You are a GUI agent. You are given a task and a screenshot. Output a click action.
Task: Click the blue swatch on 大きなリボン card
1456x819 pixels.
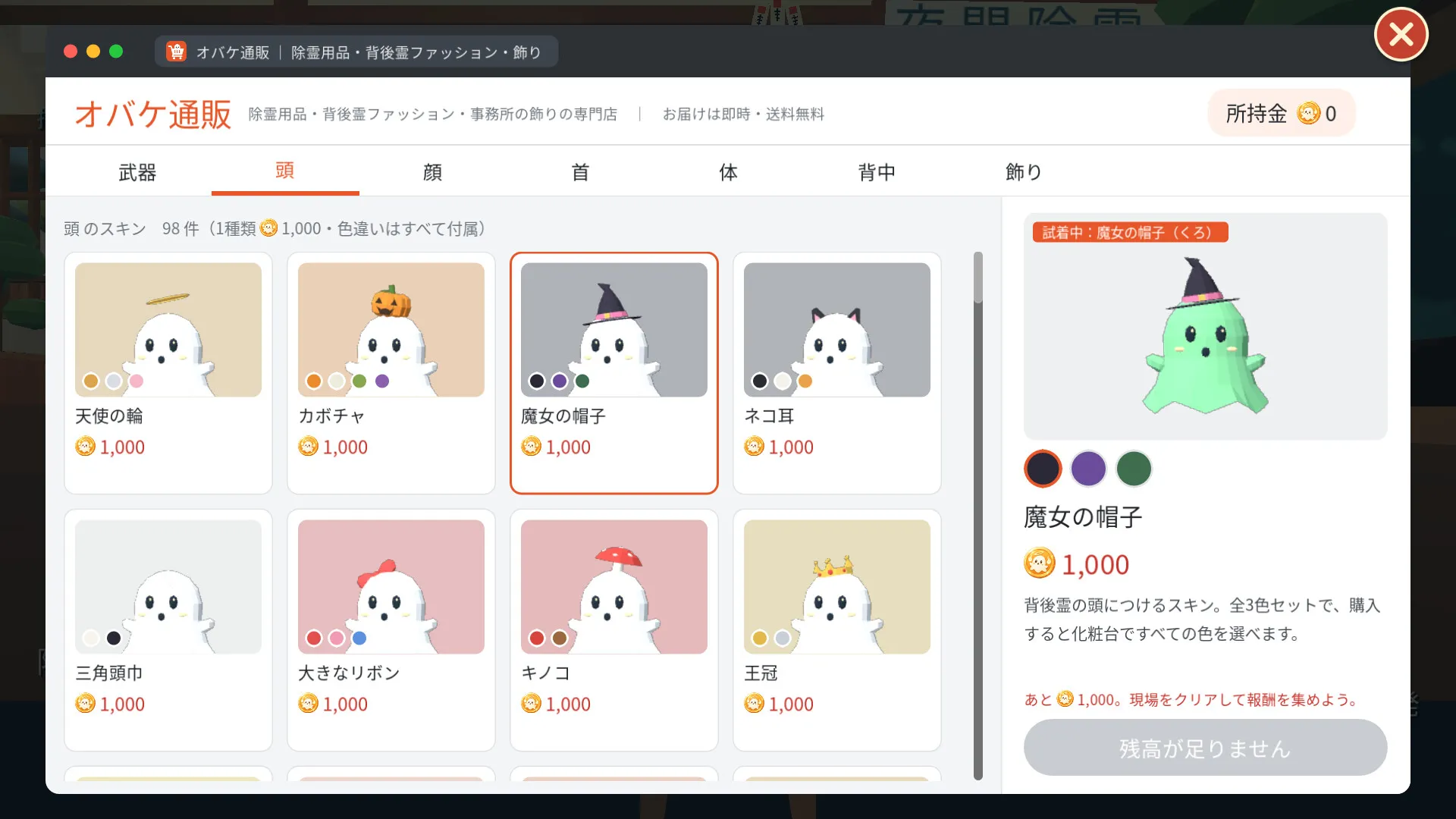(359, 639)
